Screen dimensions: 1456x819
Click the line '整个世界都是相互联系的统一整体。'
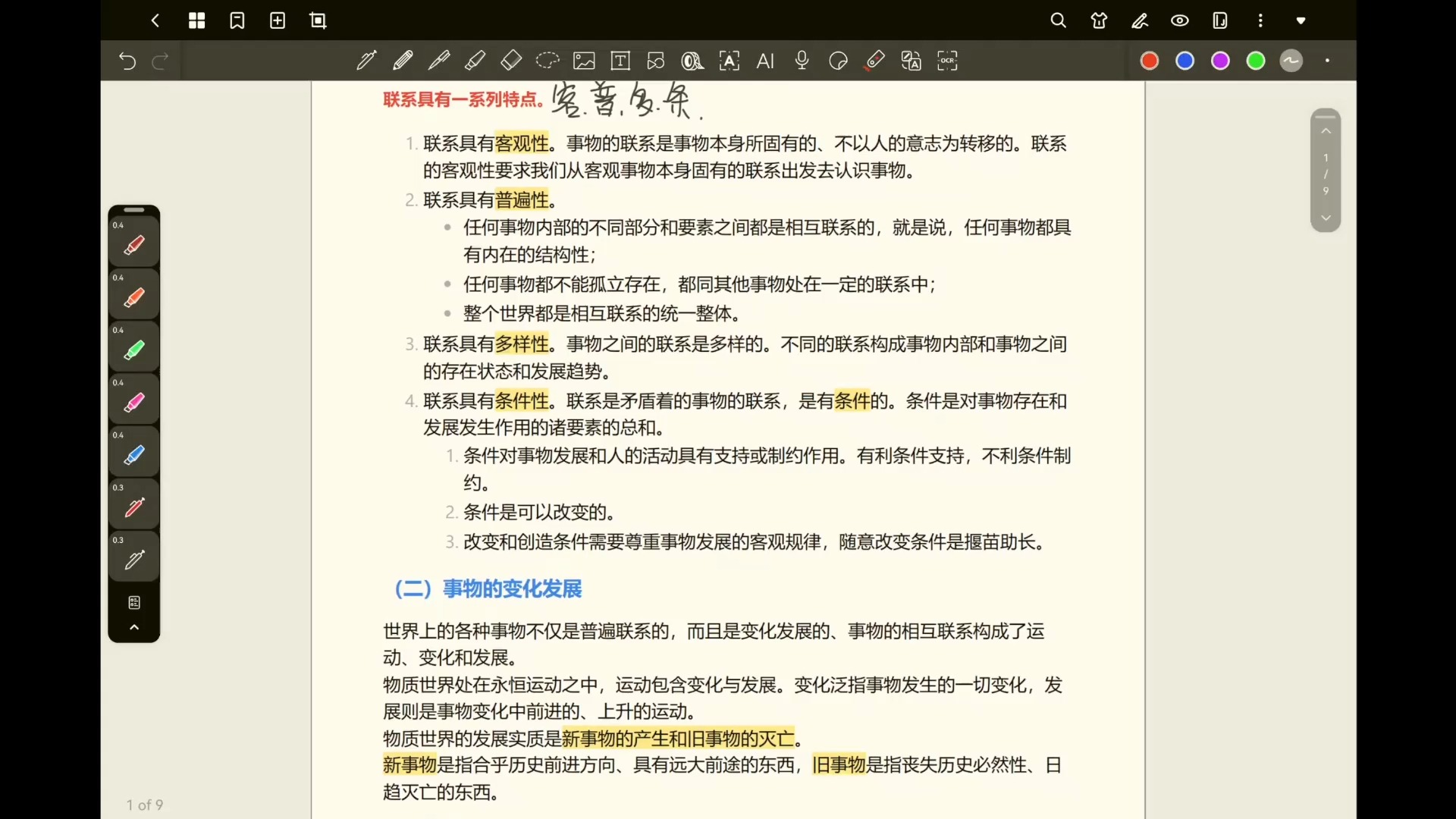click(602, 314)
